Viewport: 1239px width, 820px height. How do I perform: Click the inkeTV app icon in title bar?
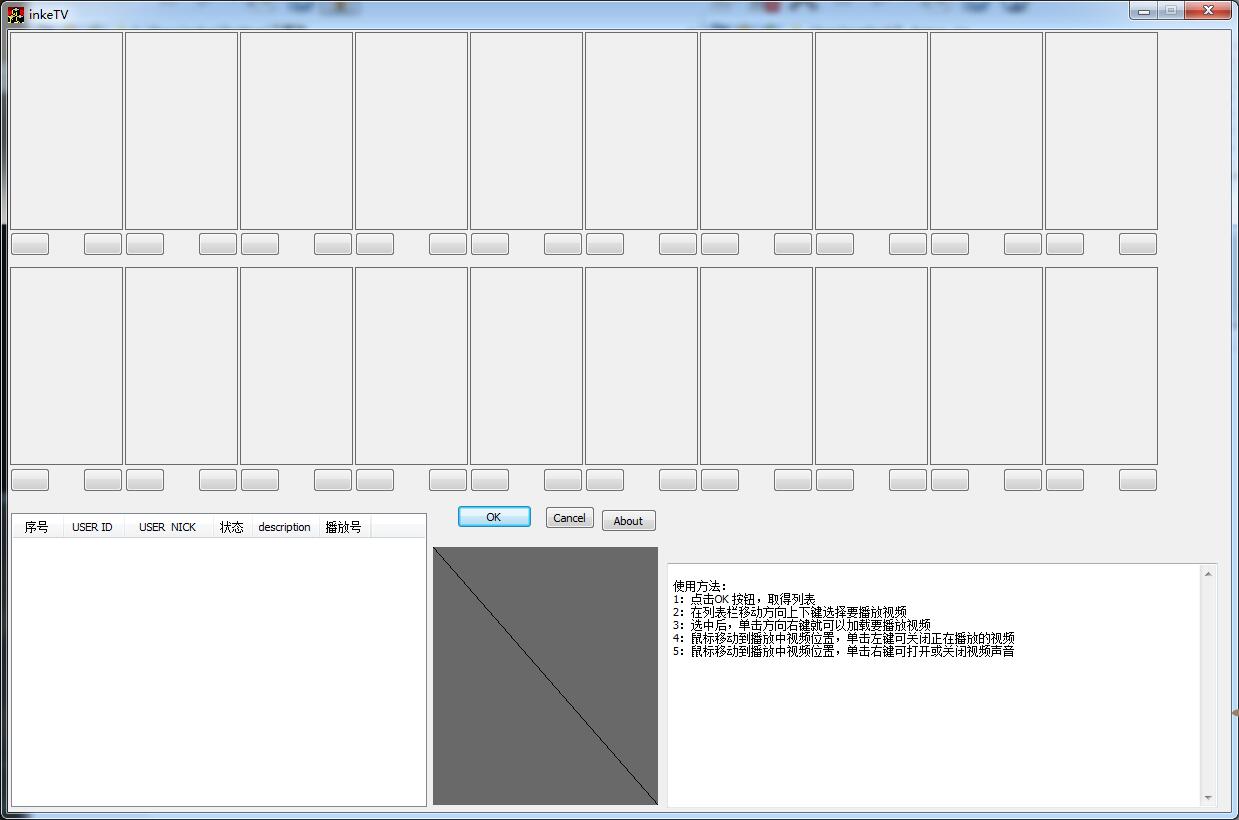coord(15,14)
